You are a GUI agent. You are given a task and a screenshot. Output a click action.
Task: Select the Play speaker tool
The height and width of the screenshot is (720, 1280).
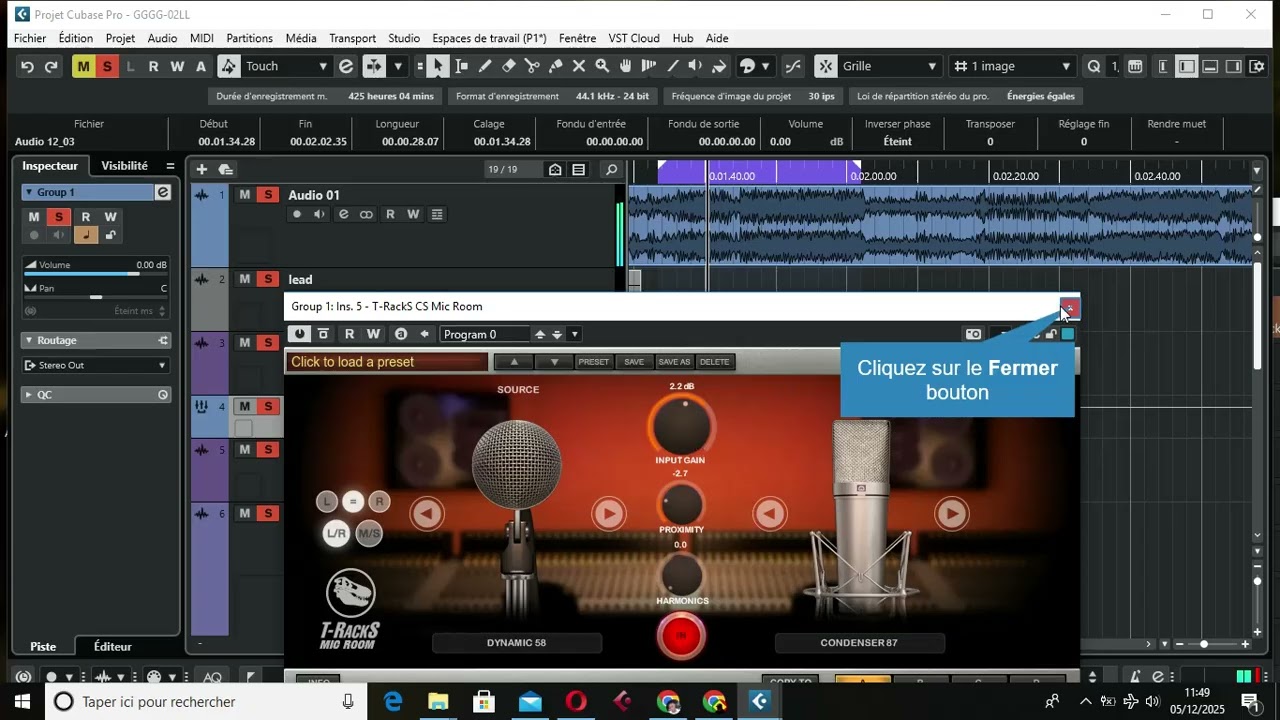(696, 67)
